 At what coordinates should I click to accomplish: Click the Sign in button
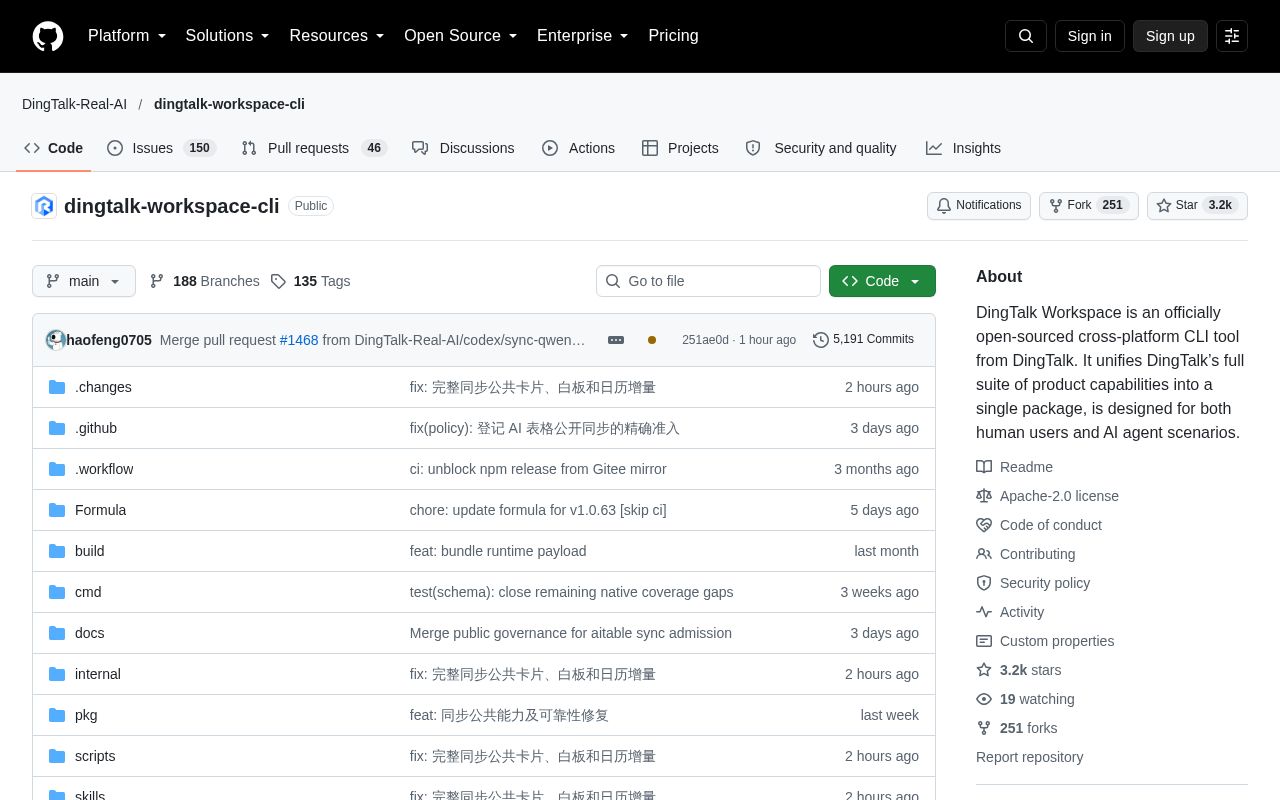1089,36
